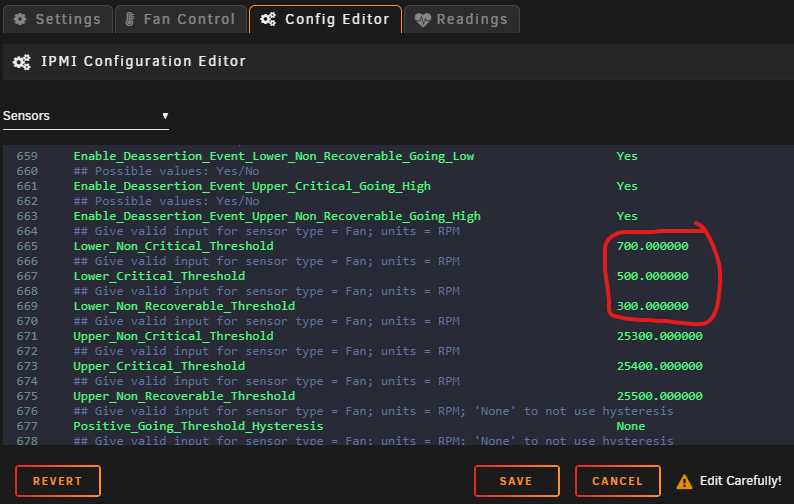Click the Edit Carefully warning triangle icon
This screenshot has width=794, height=504.
coord(684,481)
